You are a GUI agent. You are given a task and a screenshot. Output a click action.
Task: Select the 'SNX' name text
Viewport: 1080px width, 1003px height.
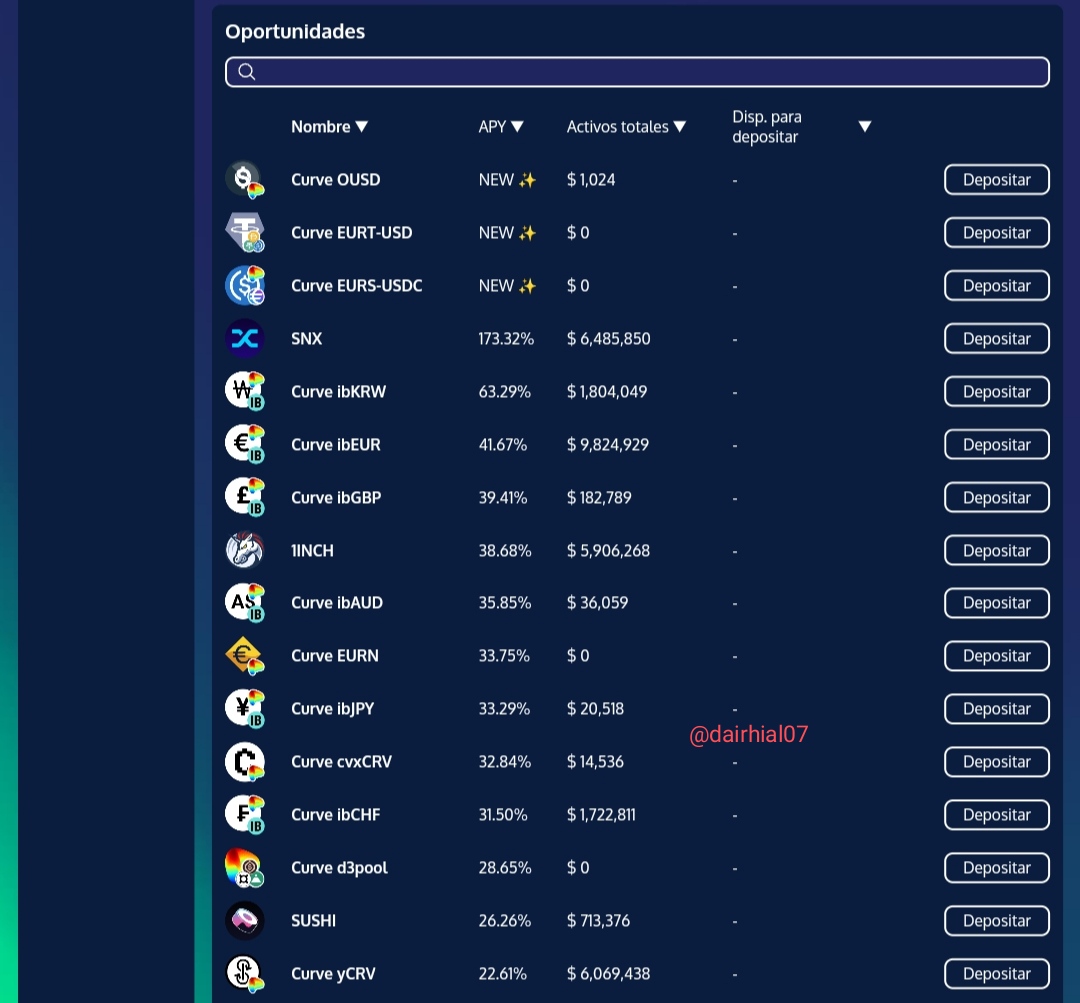(x=307, y=339)
